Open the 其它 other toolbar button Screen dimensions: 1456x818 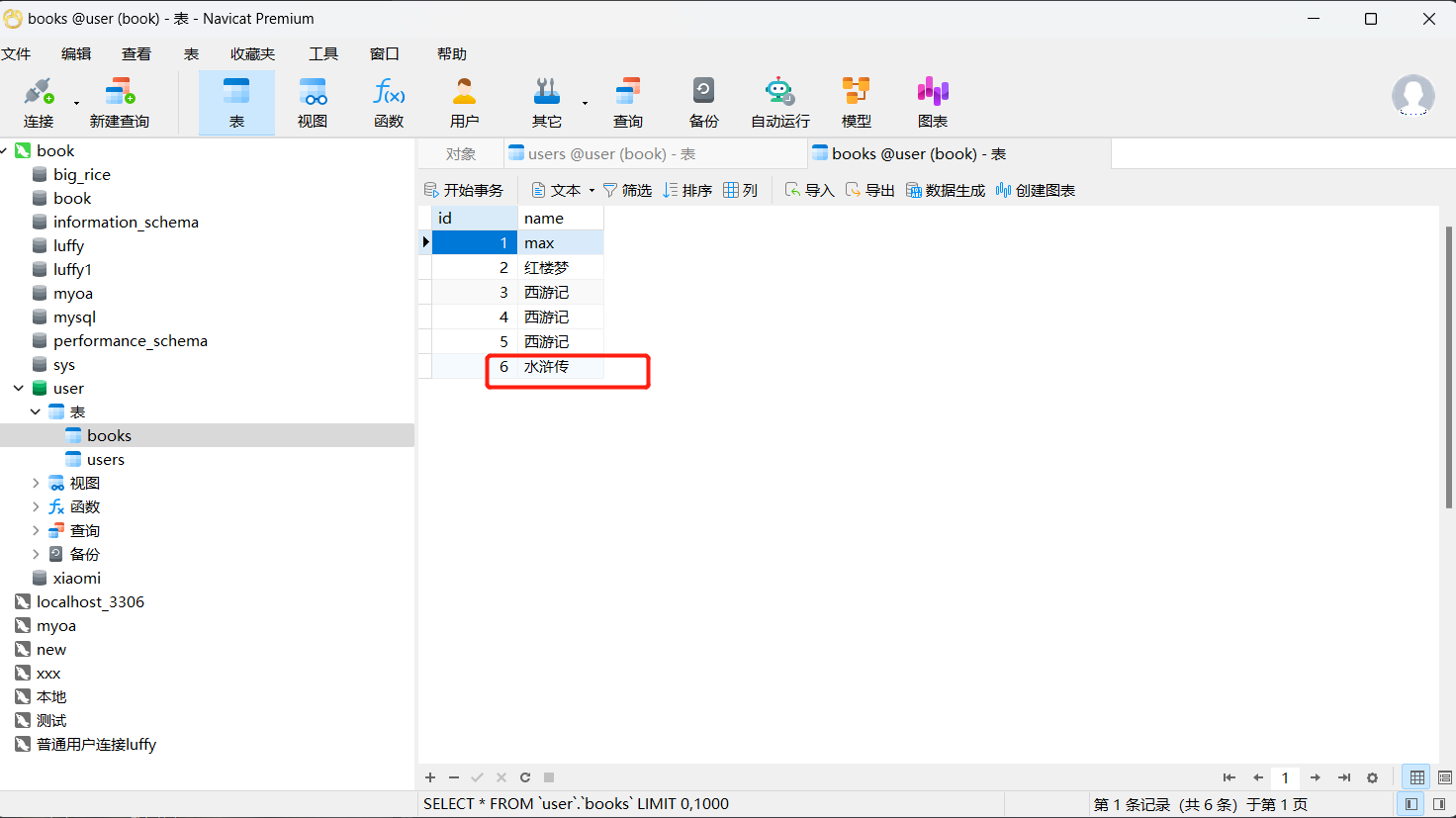(547, 103)
